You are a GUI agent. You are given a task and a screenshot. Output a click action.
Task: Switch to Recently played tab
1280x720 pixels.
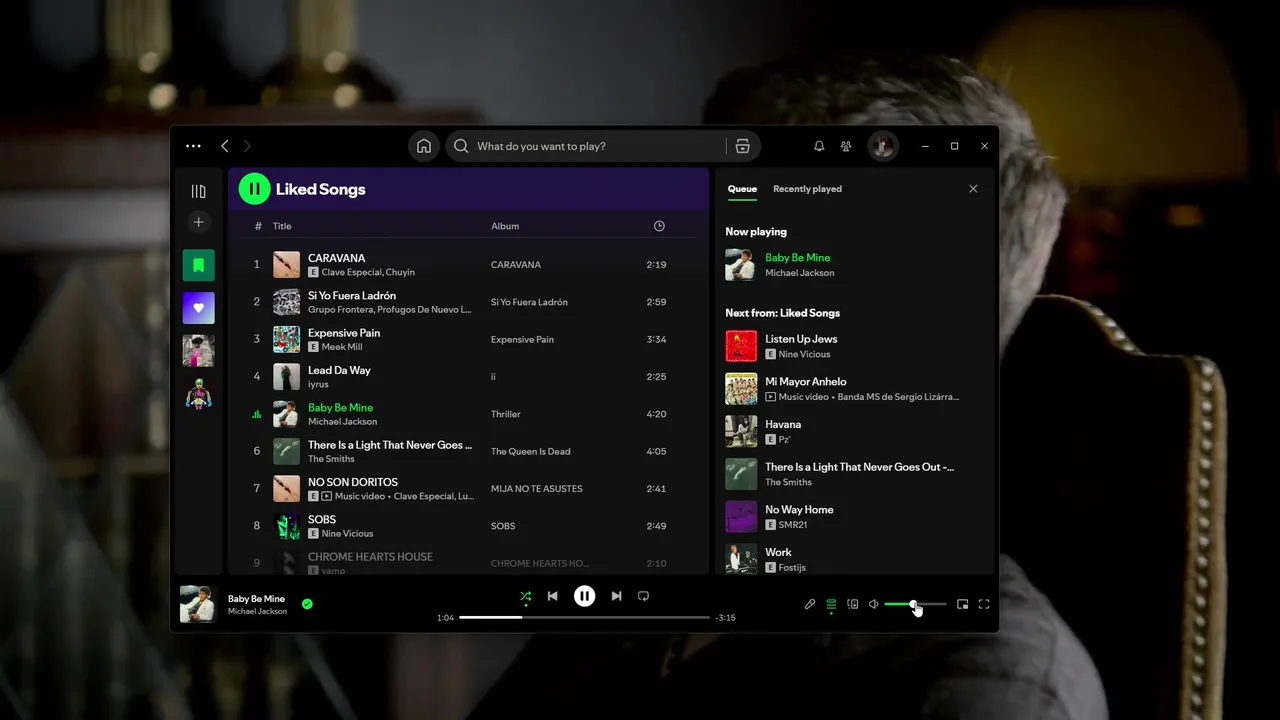pos(807,189)
